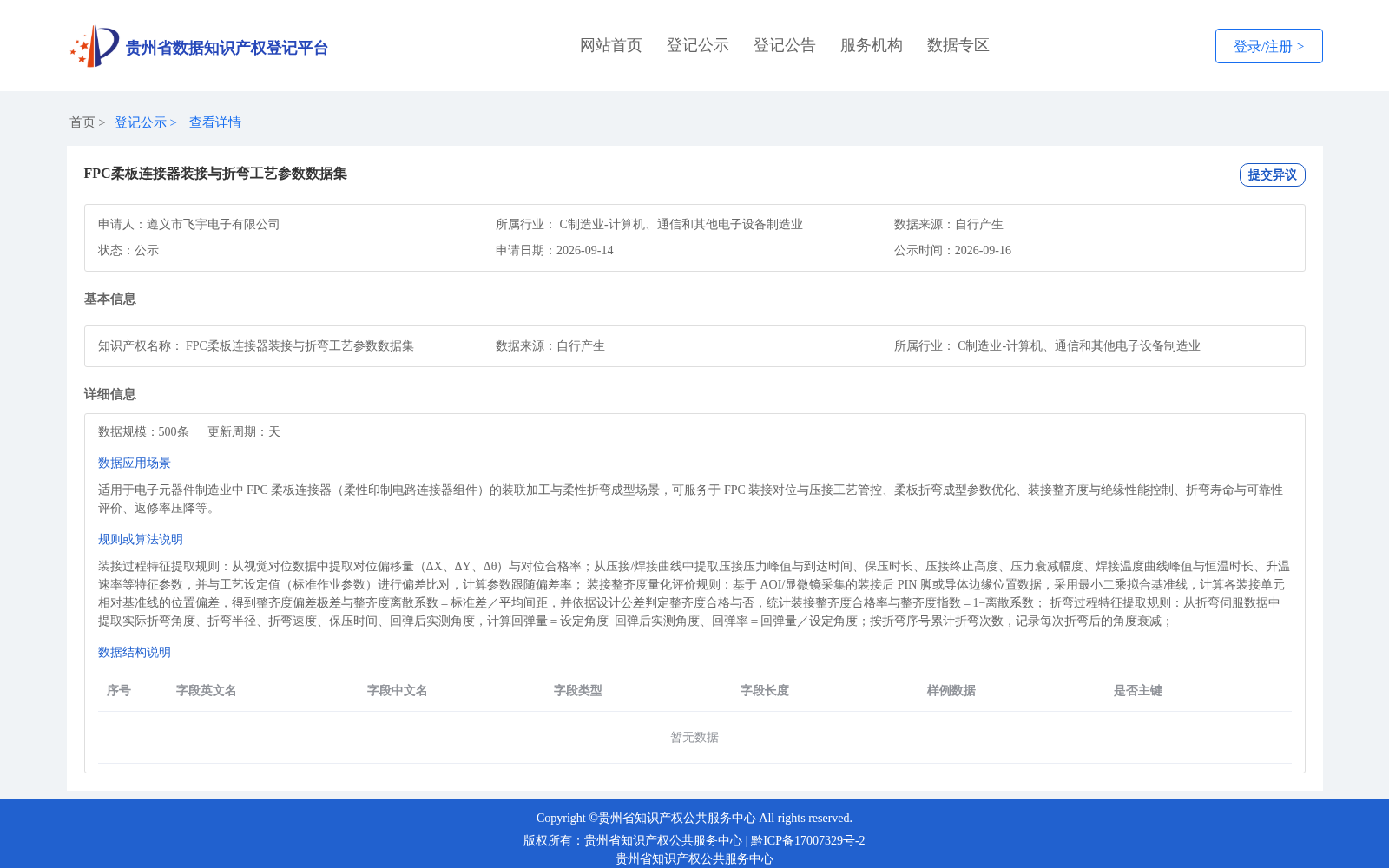Open the 网站首页 menu item
Image resolution: width=1389 pixels, height=868 pixels.
click(611, 45)
